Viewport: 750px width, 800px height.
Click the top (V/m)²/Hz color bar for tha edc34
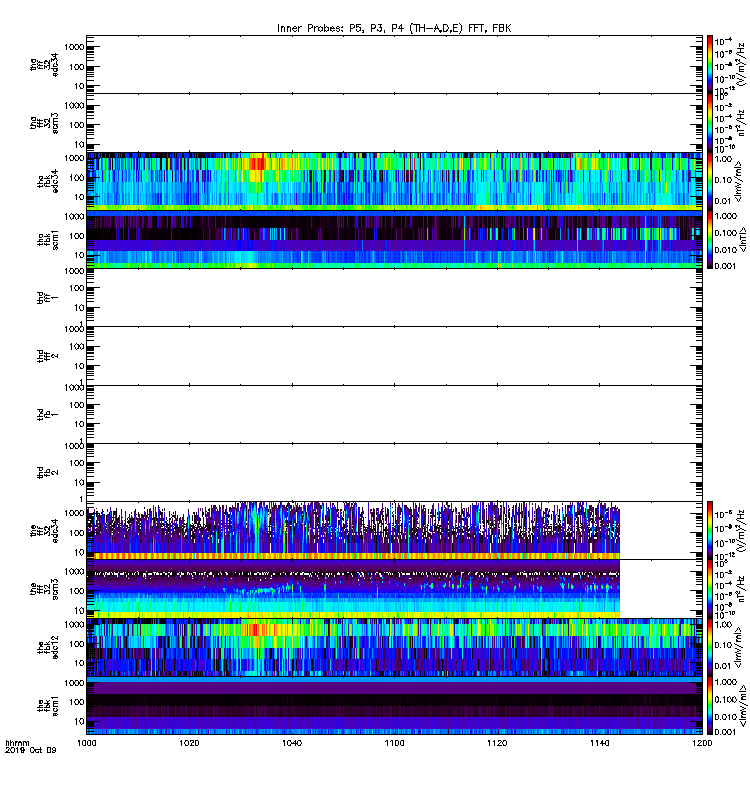(710, 64)
